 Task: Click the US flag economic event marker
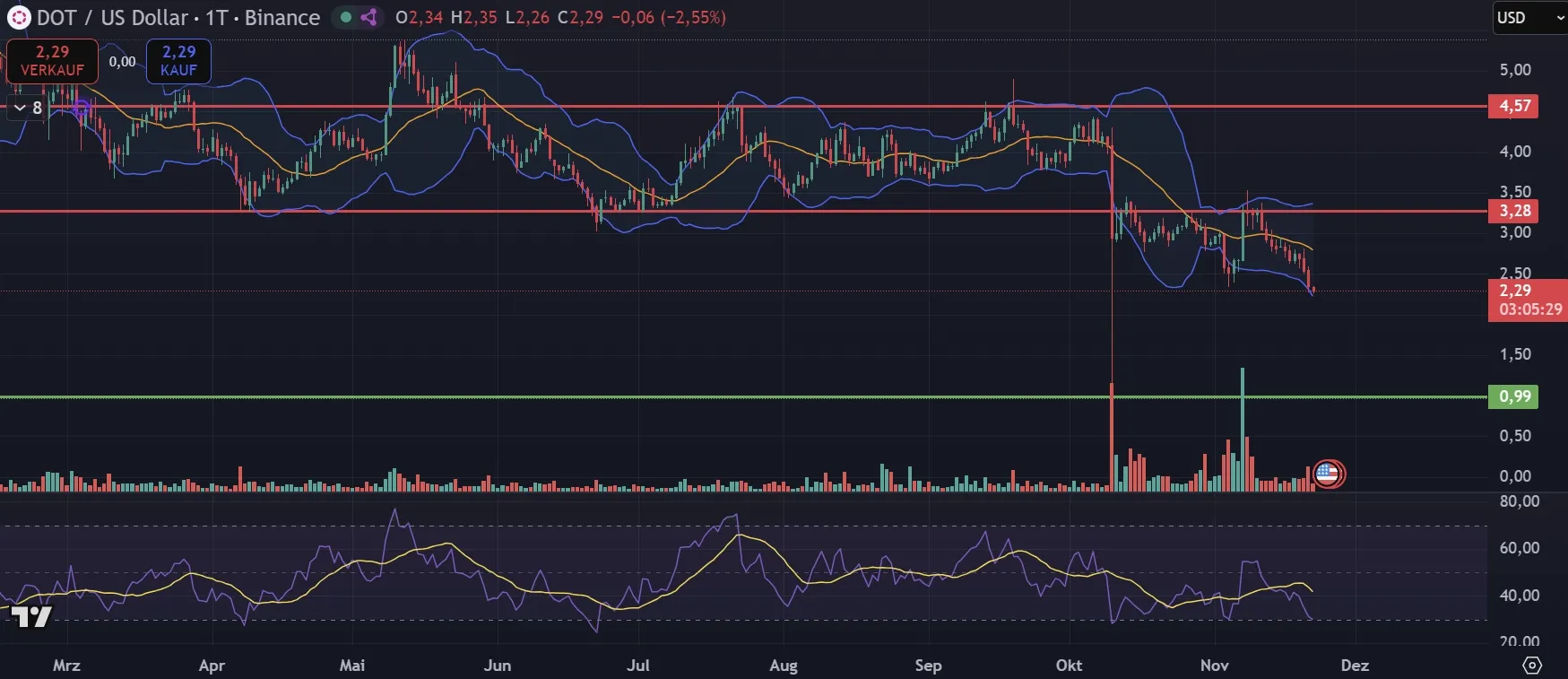[1328, 474]
